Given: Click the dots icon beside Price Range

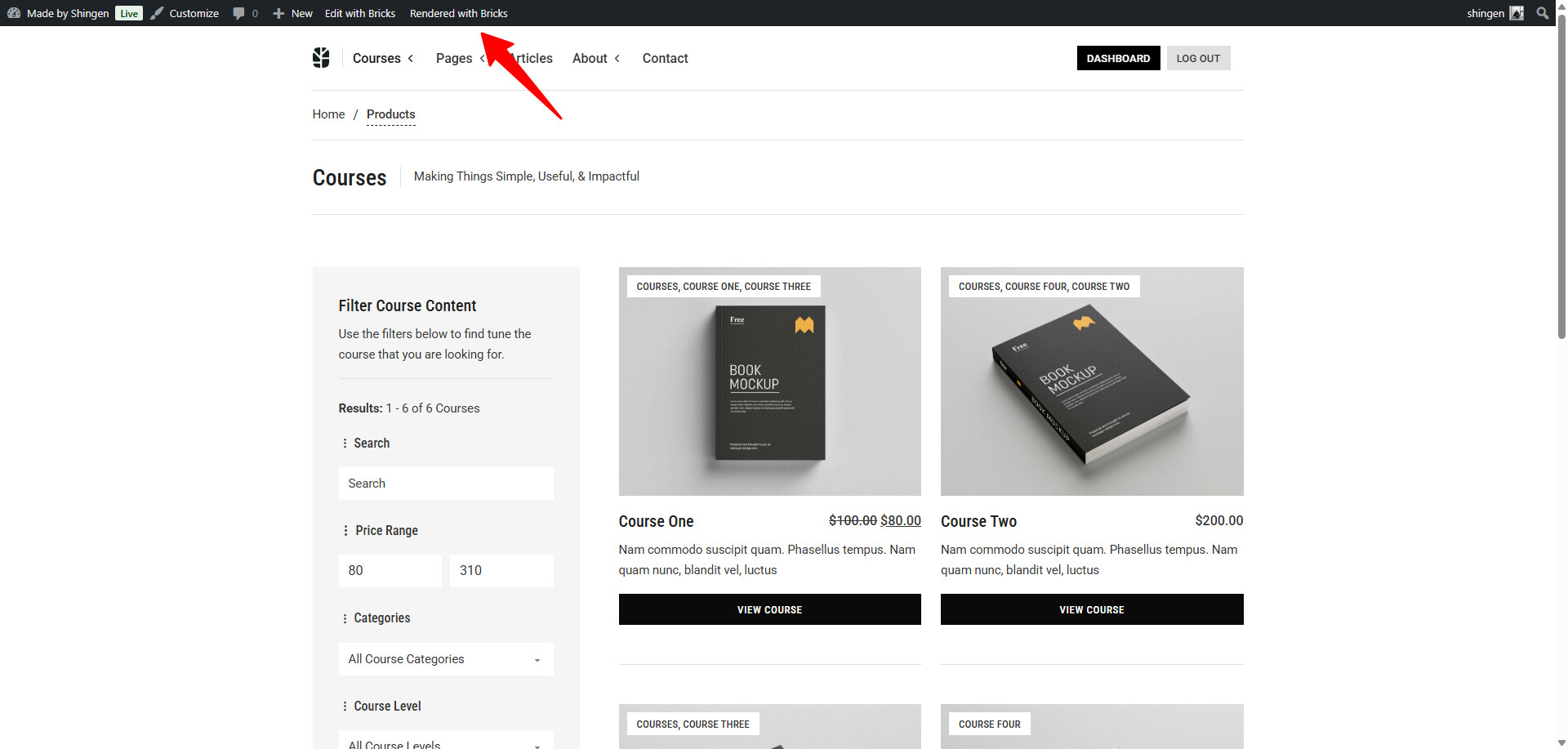Looking at the screenshot, I should pos(345,531).
